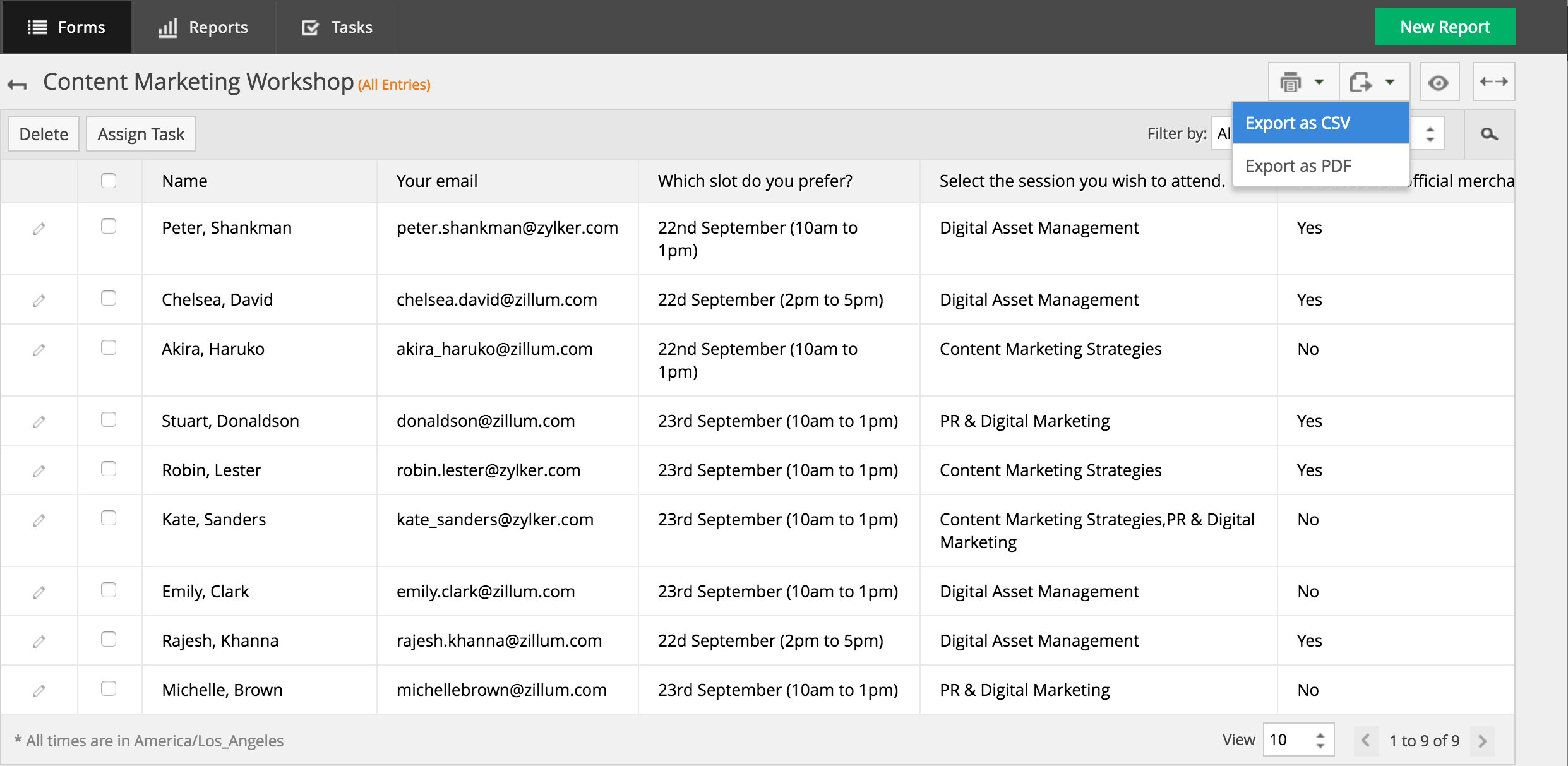Click the New Report button
Screen dimensions: 1568x766
1444,27
